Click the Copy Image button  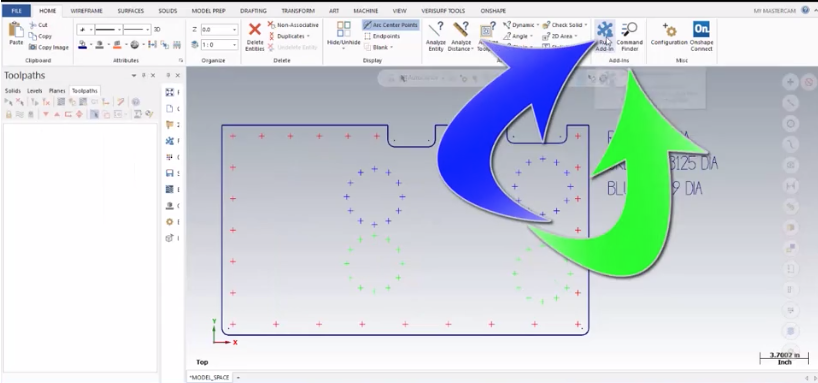pos(49,47)
